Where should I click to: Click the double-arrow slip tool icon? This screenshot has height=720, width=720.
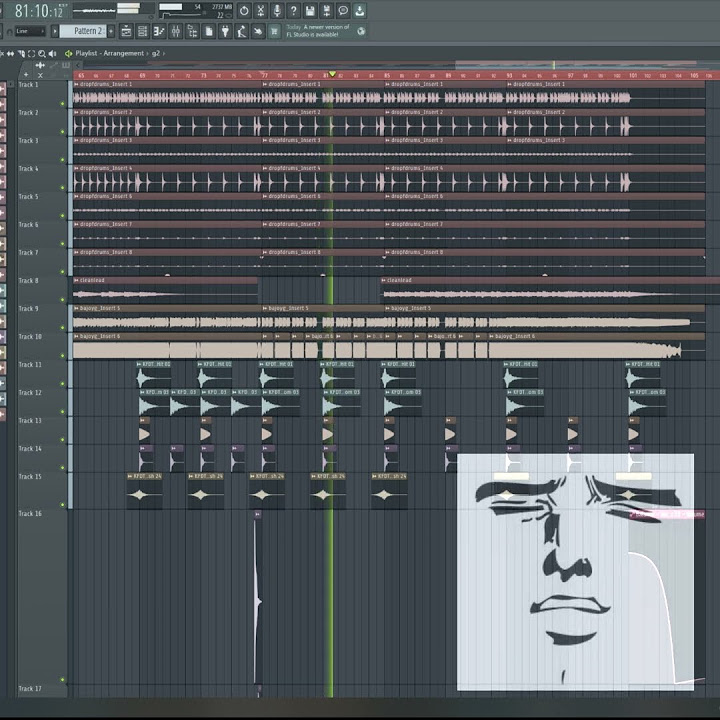(x=10, y=53)
